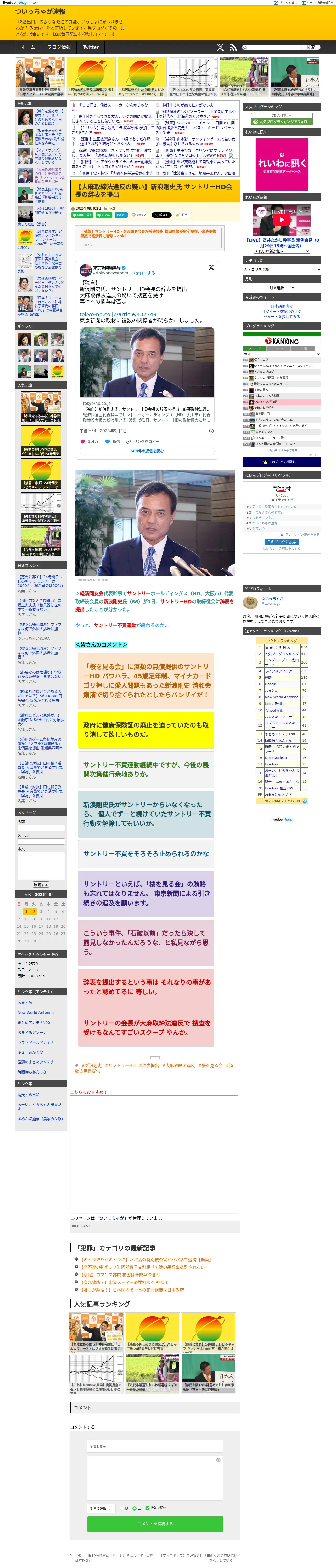Screen dimensions: 336x1568
Task: Click the livedoor Blog logo at top
Action: point(15,2)
